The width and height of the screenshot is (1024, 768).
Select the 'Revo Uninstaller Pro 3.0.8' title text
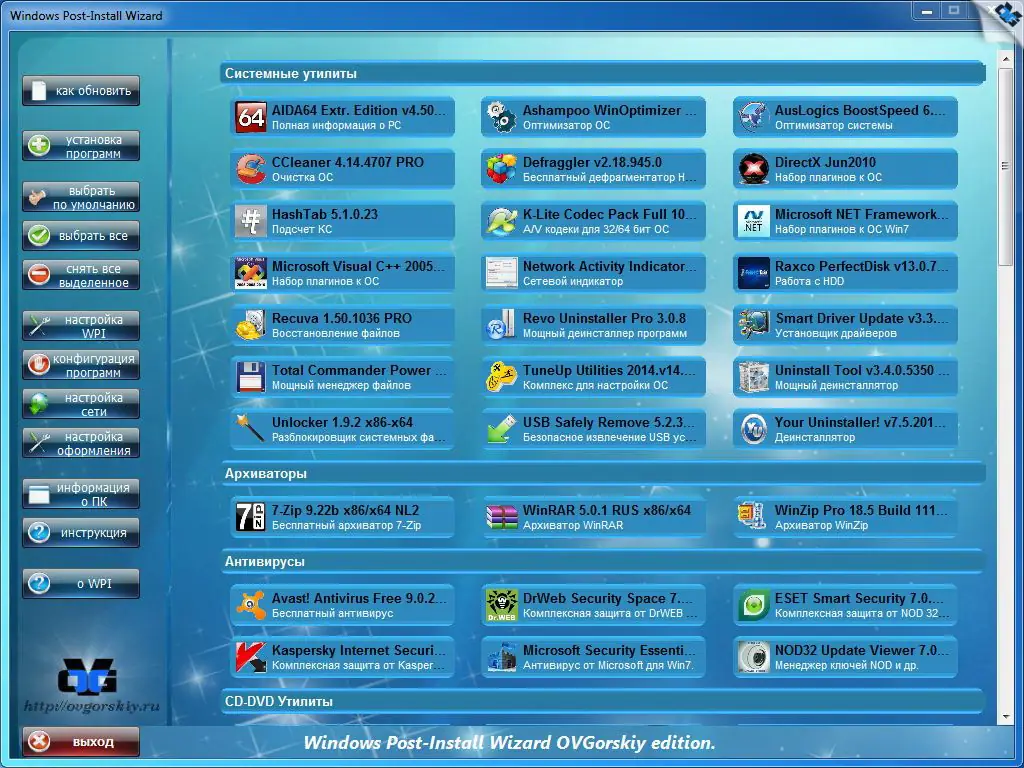click(604, 318)
